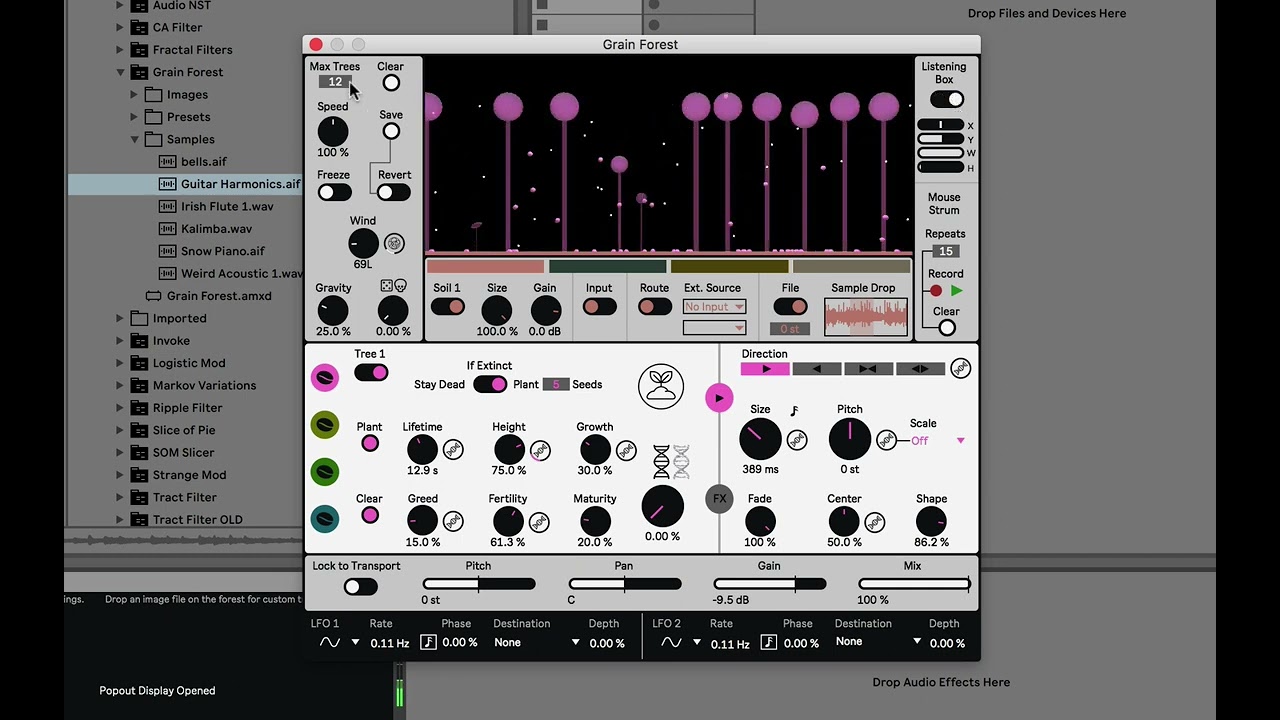Toggle the Input switch

pyautogui.click(x=599, y=307)
